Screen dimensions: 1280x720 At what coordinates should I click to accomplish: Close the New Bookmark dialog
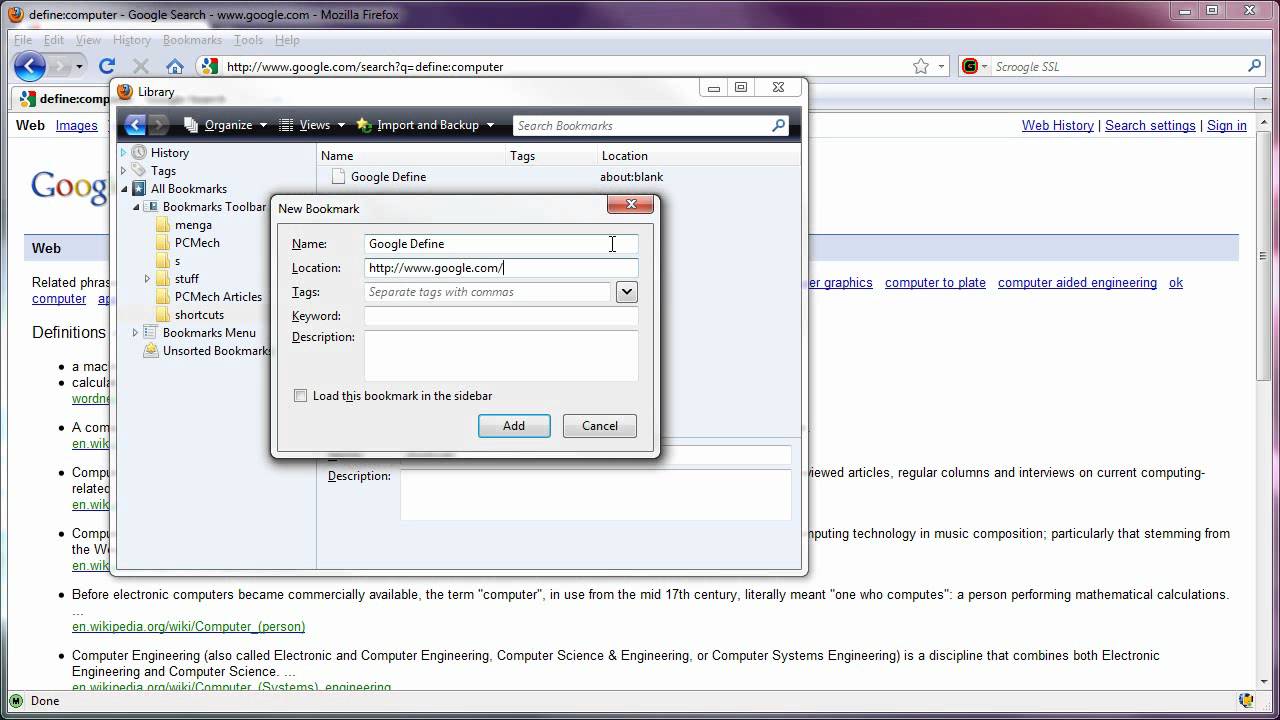[x=631, y=204]
